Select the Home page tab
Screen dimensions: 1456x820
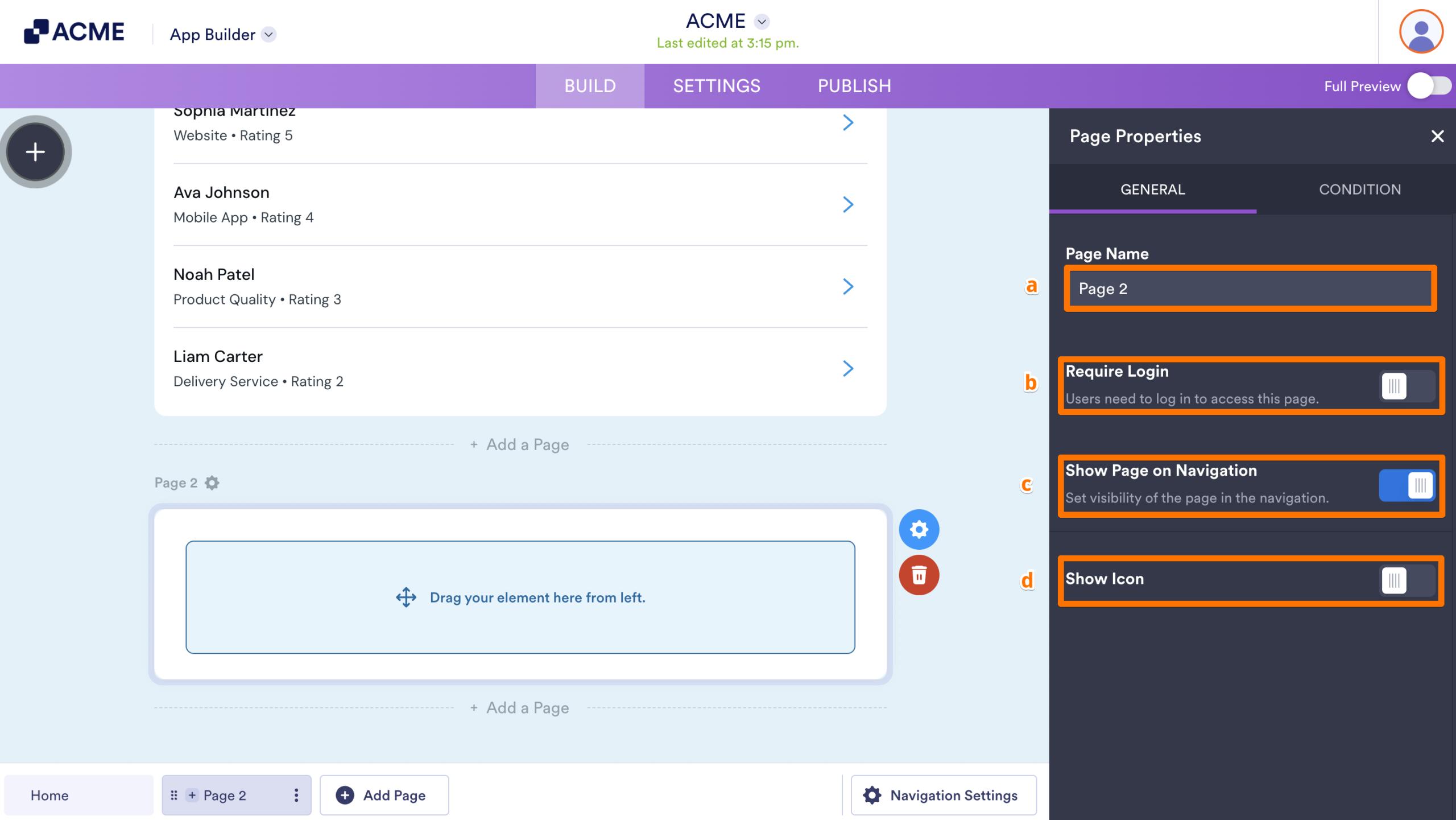78,796
